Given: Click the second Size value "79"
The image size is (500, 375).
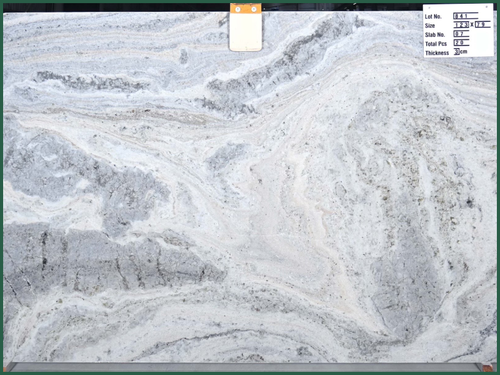Looking at the screenshot, I should click(483, 24).
